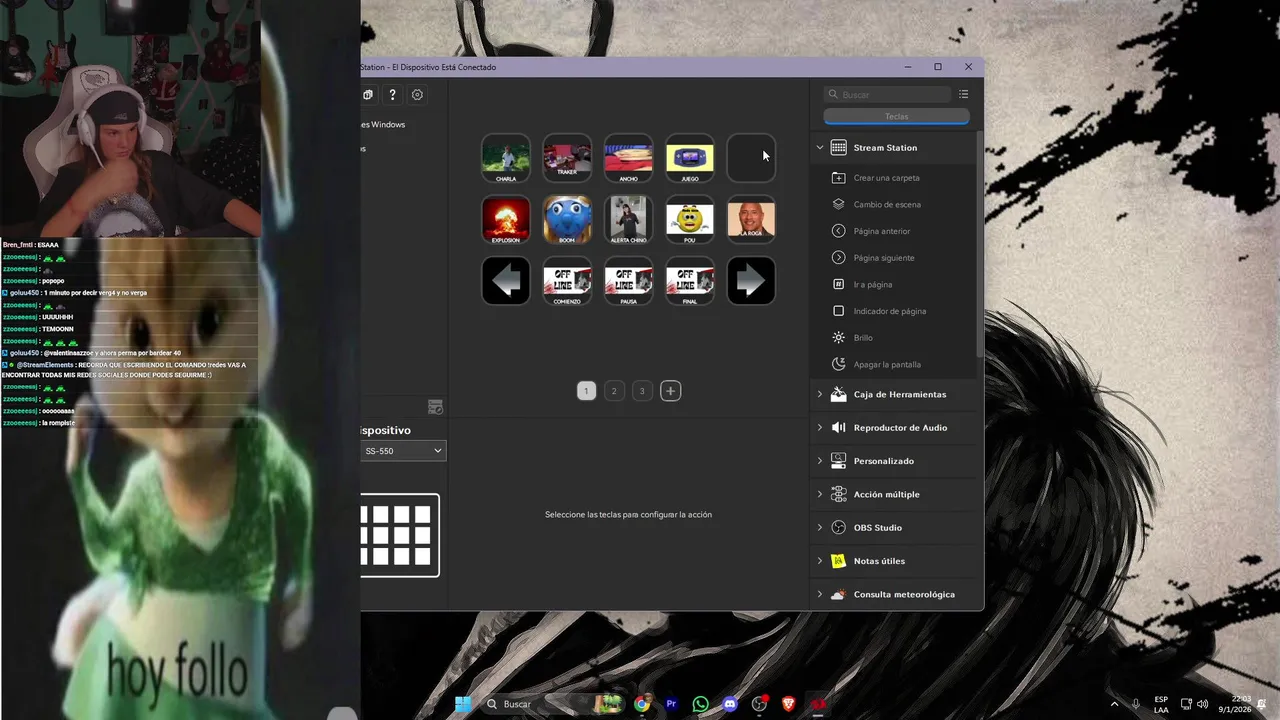
Task: Select the BOOM blue character key
Action: pos(567,219)
